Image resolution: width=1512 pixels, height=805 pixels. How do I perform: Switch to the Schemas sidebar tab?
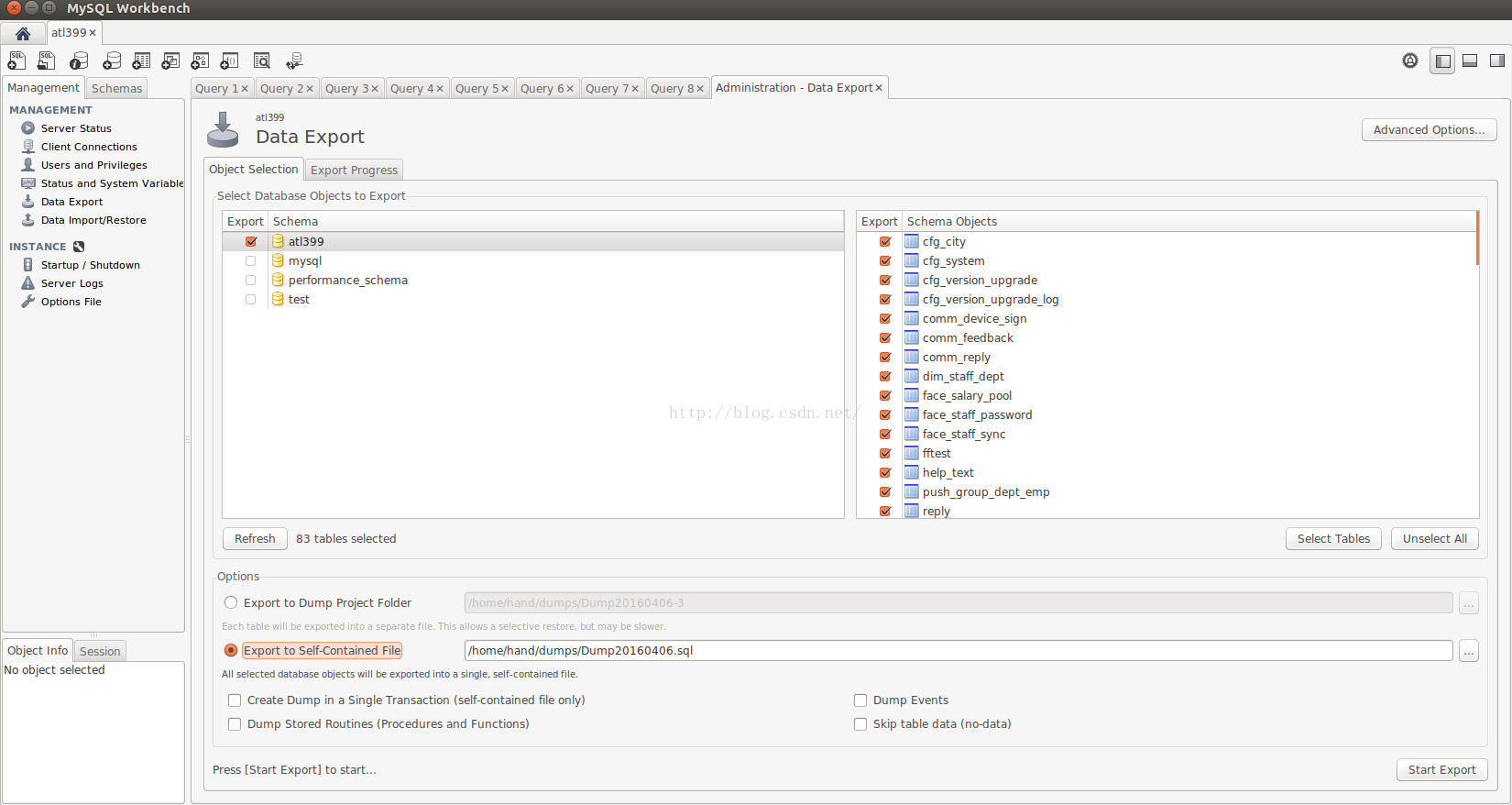point(116,88)
